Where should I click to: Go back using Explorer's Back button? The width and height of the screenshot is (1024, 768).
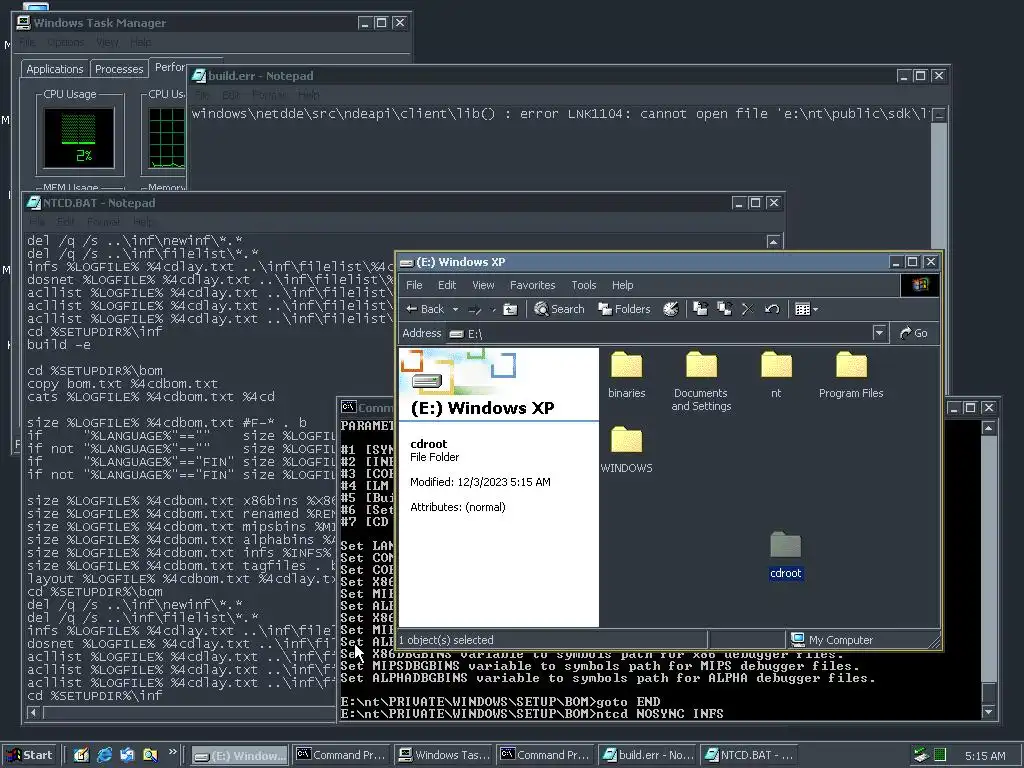pyautogui.click(x=425, y=309)
